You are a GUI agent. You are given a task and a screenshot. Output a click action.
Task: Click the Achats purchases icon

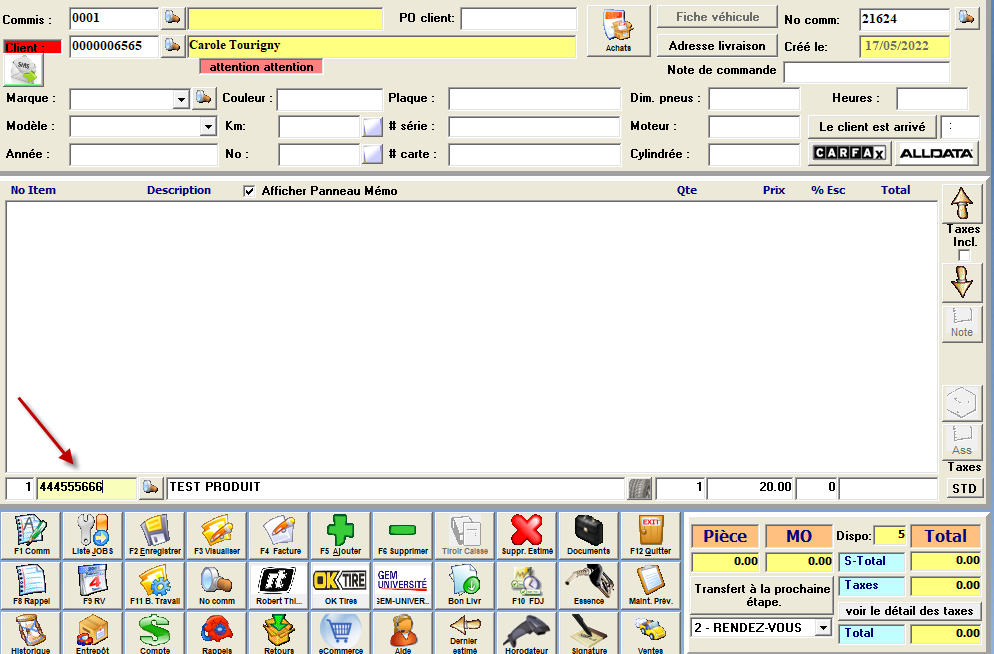(618, 31)
